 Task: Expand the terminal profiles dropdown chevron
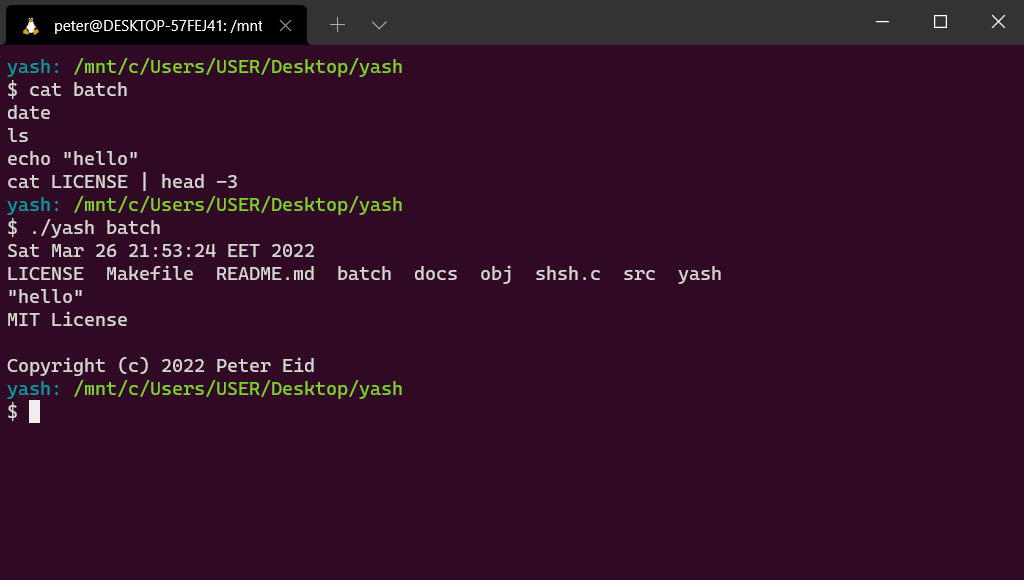click(x=379, y=25)
